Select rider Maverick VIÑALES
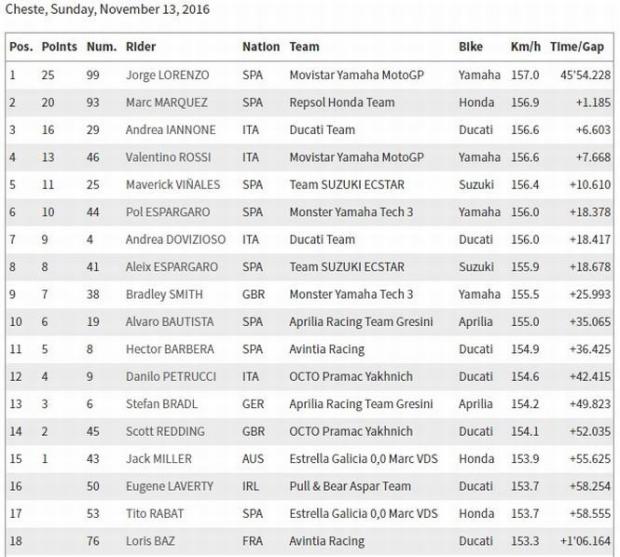The height and width of the screenshot is (557, 620). tap(170, 185)
